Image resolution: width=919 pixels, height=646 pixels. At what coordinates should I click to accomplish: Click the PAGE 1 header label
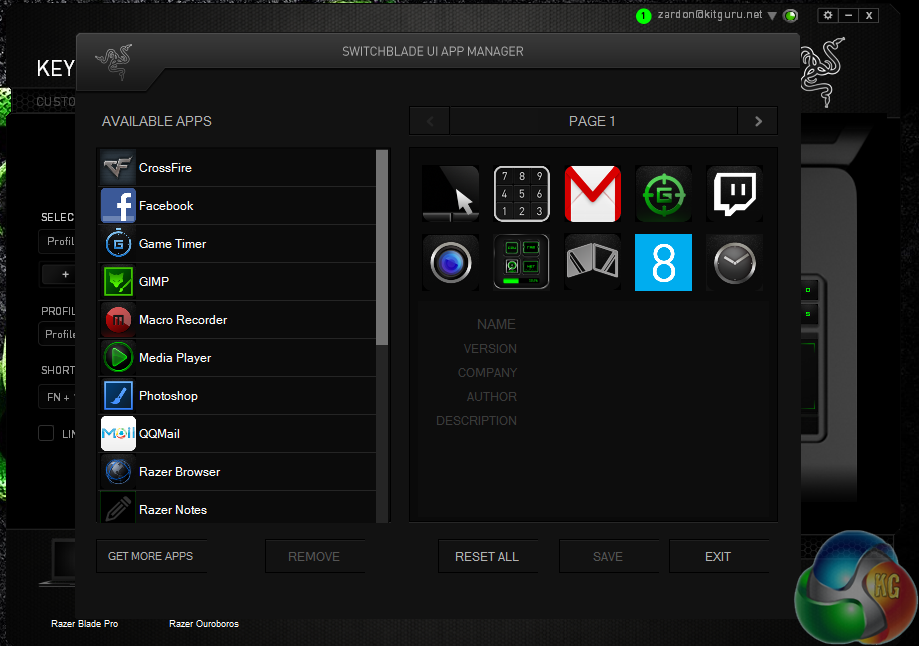click(x=592, y=121)
